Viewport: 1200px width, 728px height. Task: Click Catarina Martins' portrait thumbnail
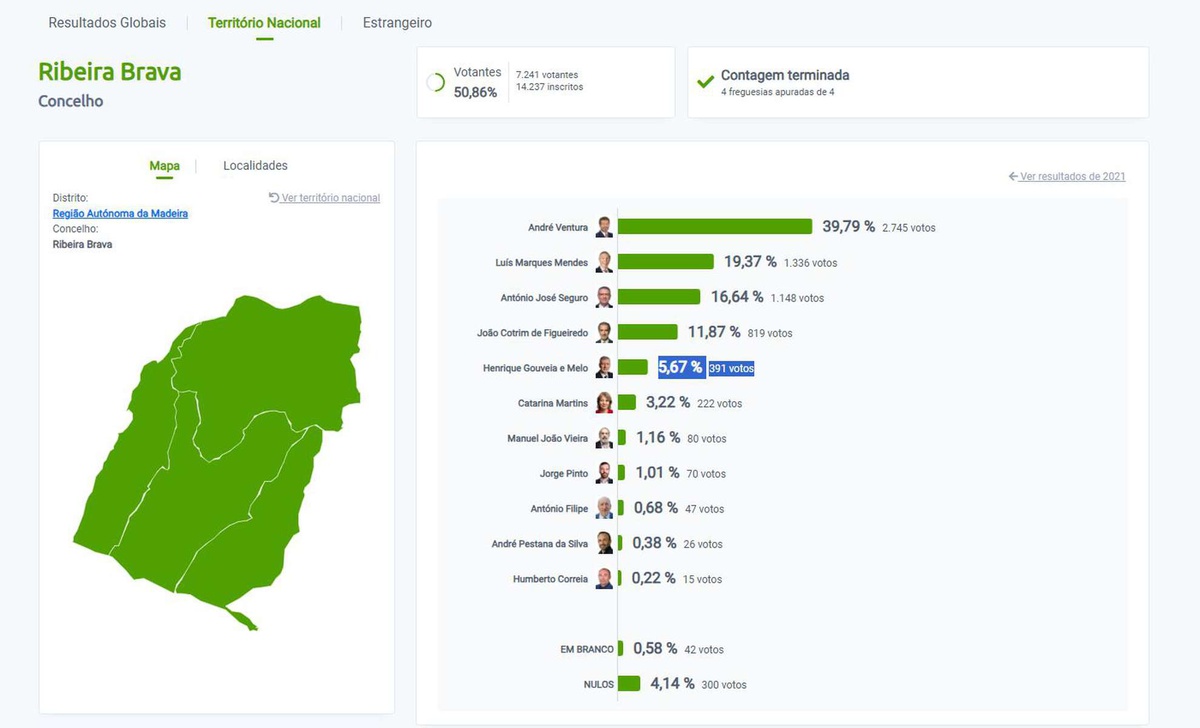point(604,403)
